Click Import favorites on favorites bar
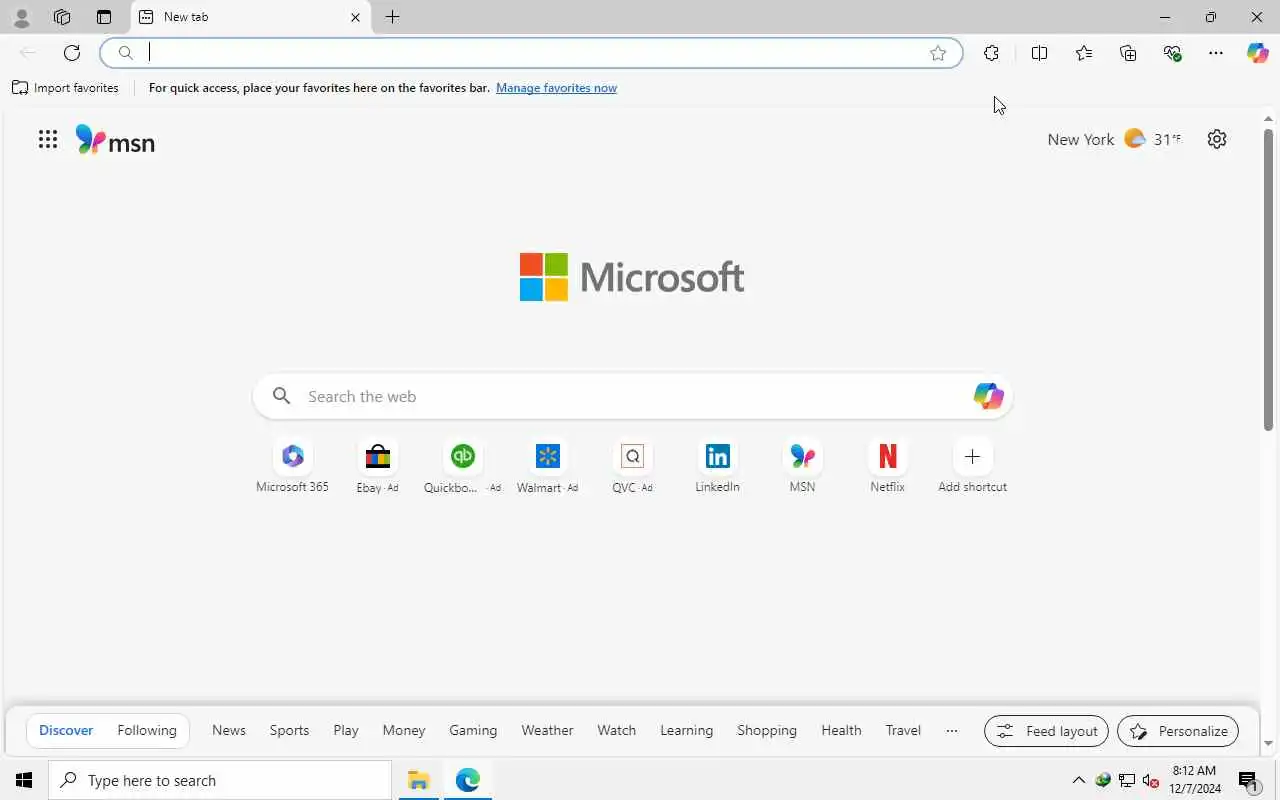1280x800 pixels. (x=65, y=88)
